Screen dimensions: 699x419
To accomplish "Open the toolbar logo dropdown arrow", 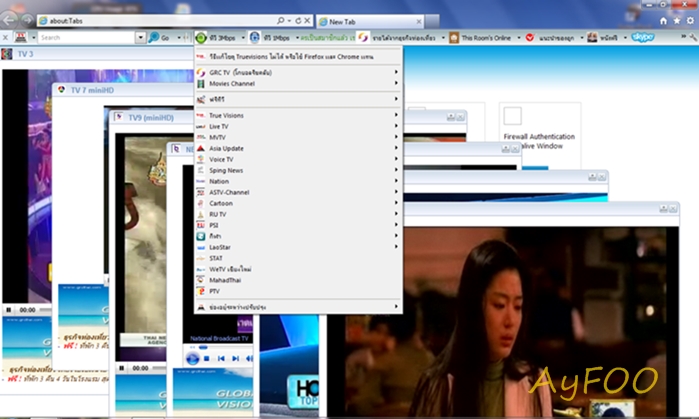I will 33,38.
